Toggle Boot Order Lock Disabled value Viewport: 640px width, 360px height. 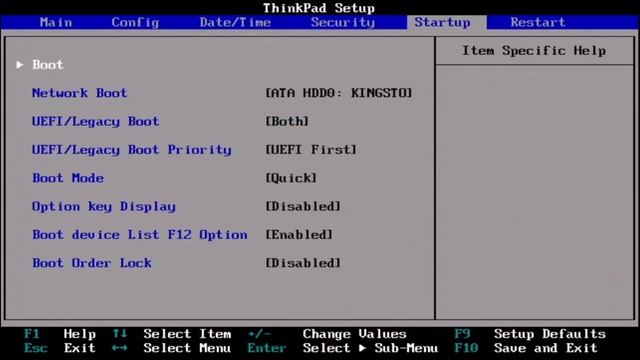(x=303, y=263)
